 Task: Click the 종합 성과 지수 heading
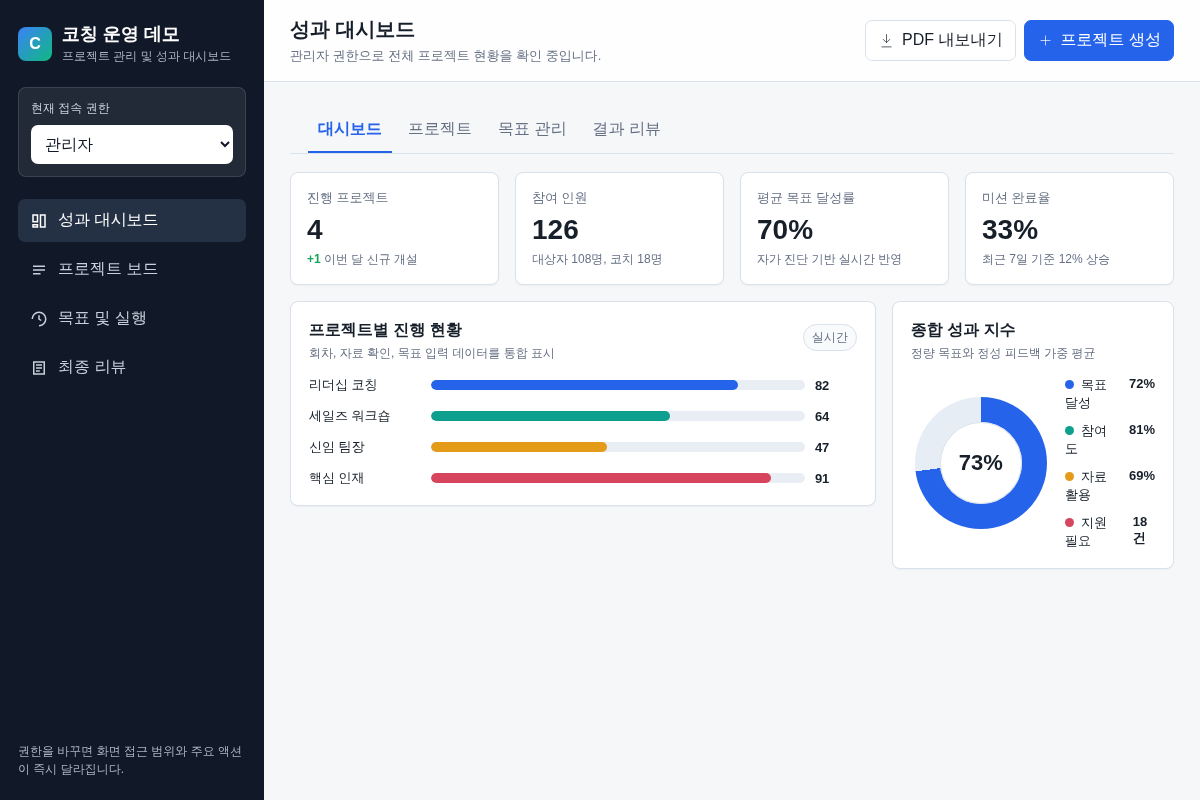point(963,330)
